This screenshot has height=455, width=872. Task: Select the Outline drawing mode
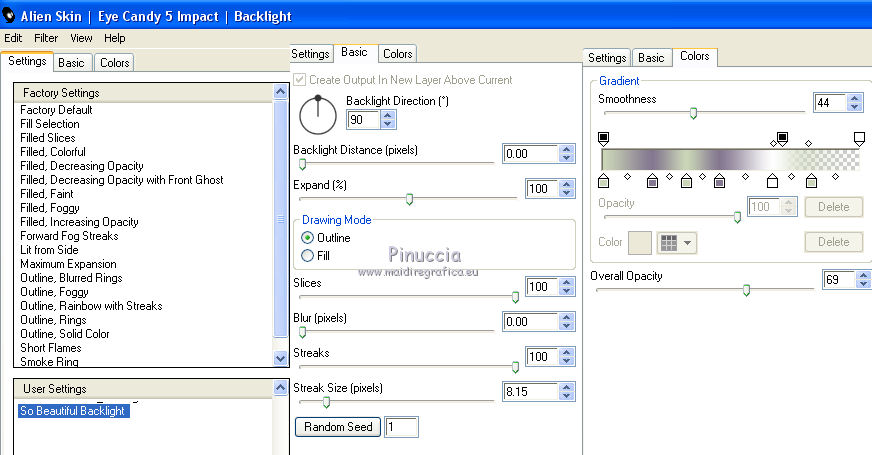pos(308,238)
